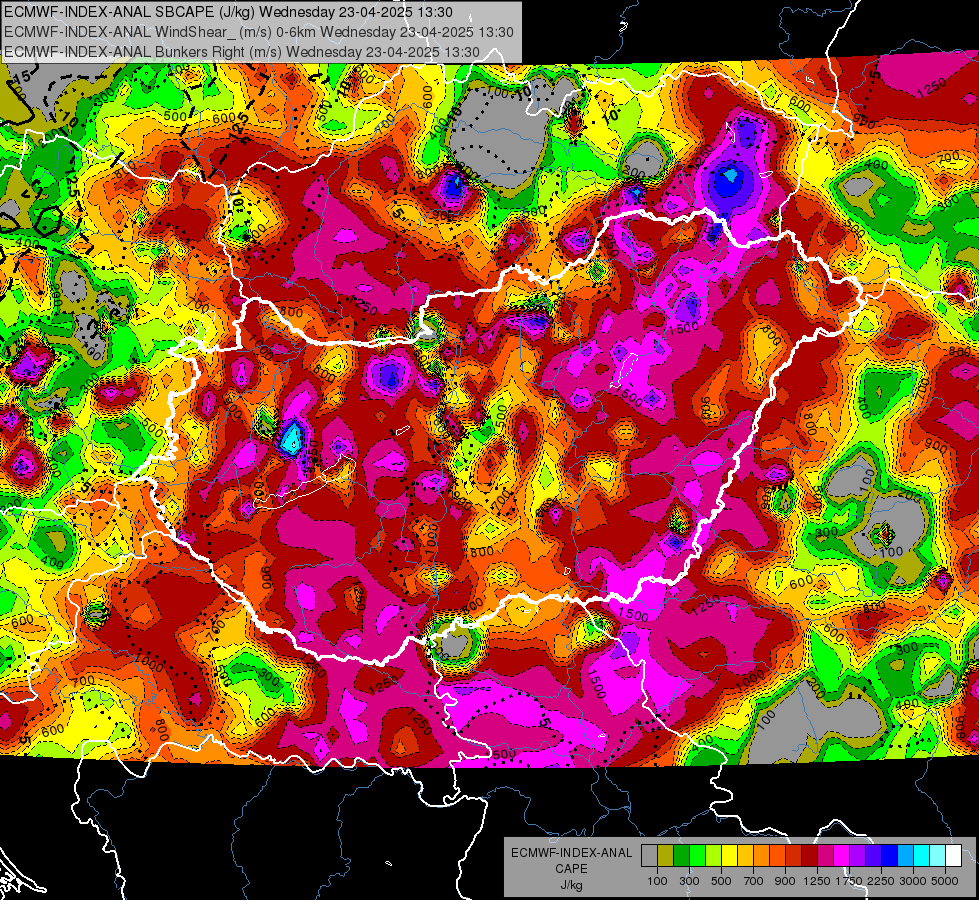Click the brick red legend swatch after 900

coord(794,856)
